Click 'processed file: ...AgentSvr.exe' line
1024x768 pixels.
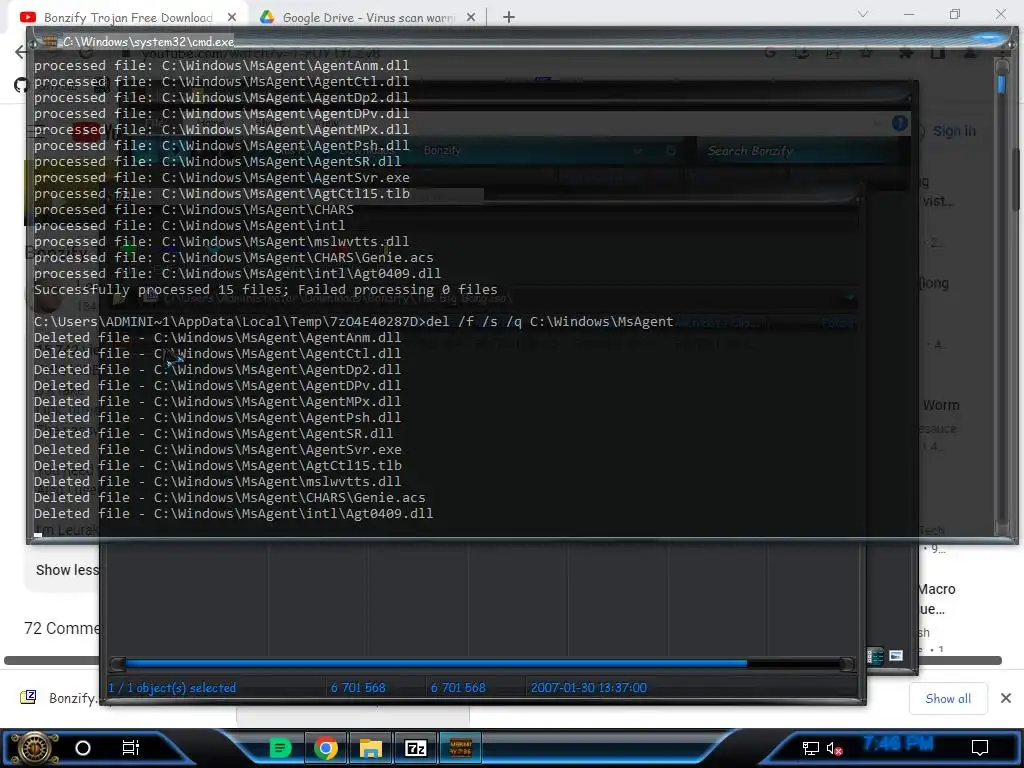222,178
